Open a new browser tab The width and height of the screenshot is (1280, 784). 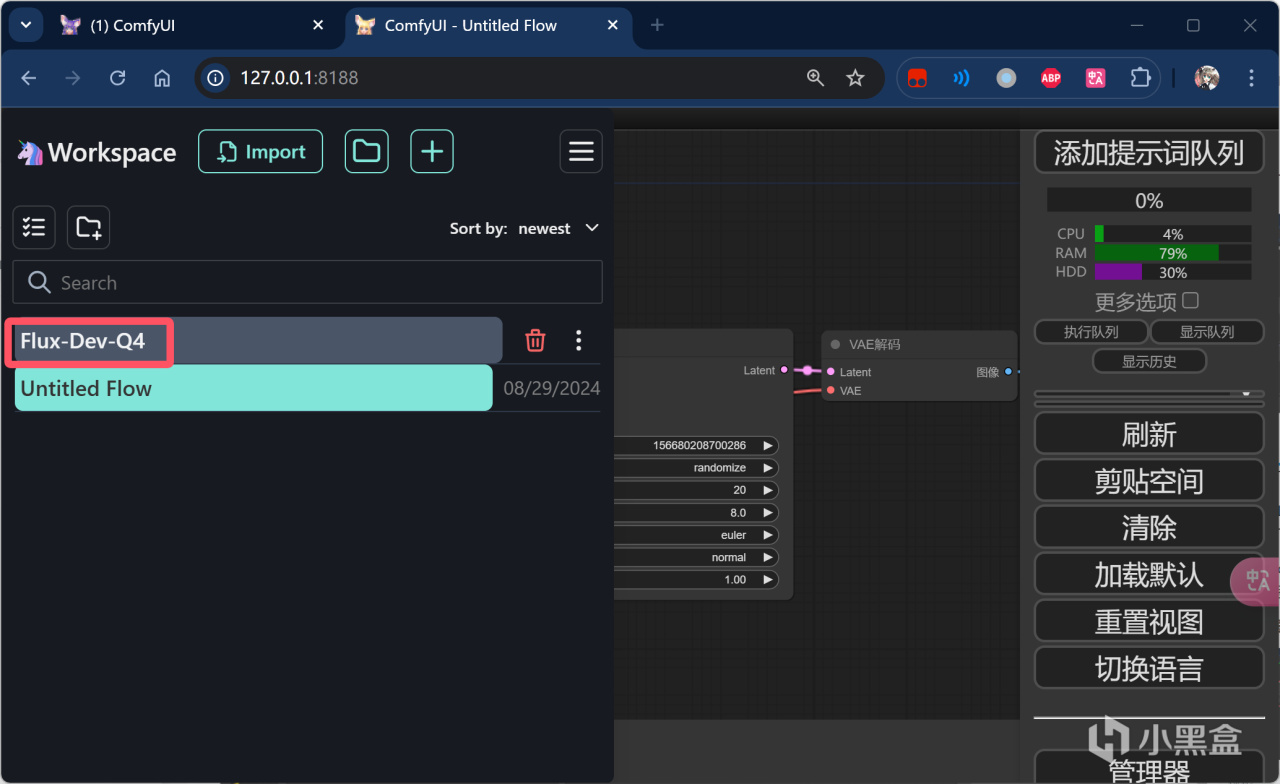tap(657, 25)
